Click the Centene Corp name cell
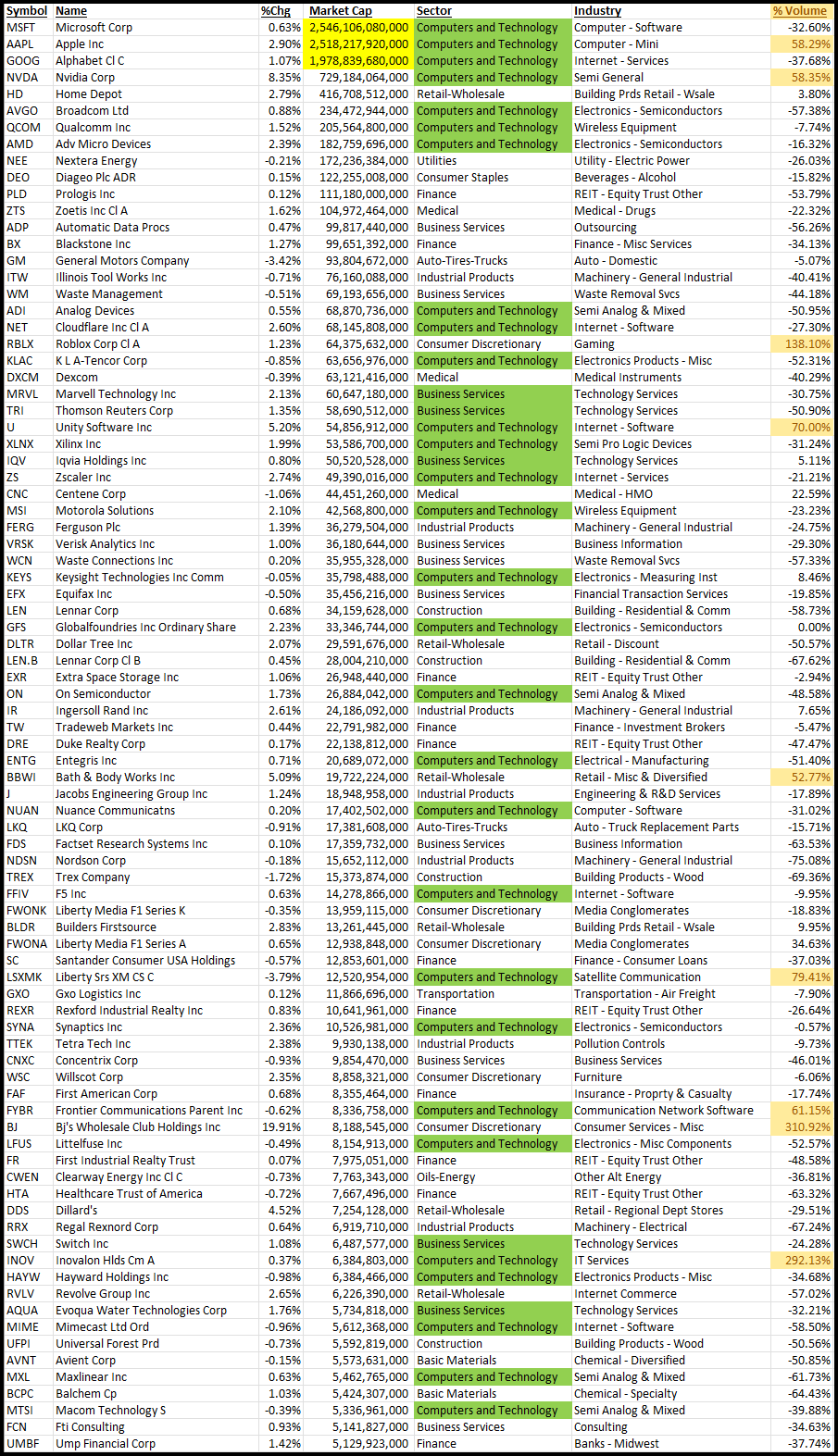838x1456 pixels. click(x=91, y=494)
